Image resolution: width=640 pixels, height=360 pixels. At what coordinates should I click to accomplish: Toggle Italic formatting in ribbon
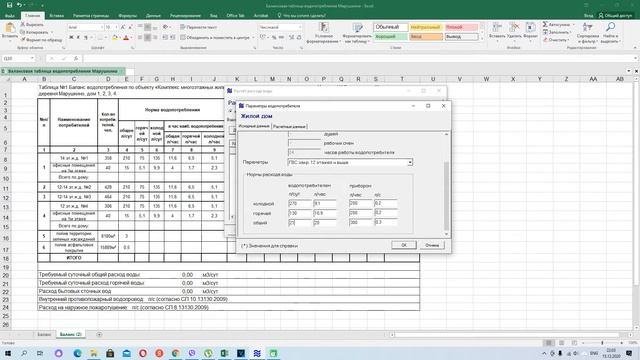[78, 38]
